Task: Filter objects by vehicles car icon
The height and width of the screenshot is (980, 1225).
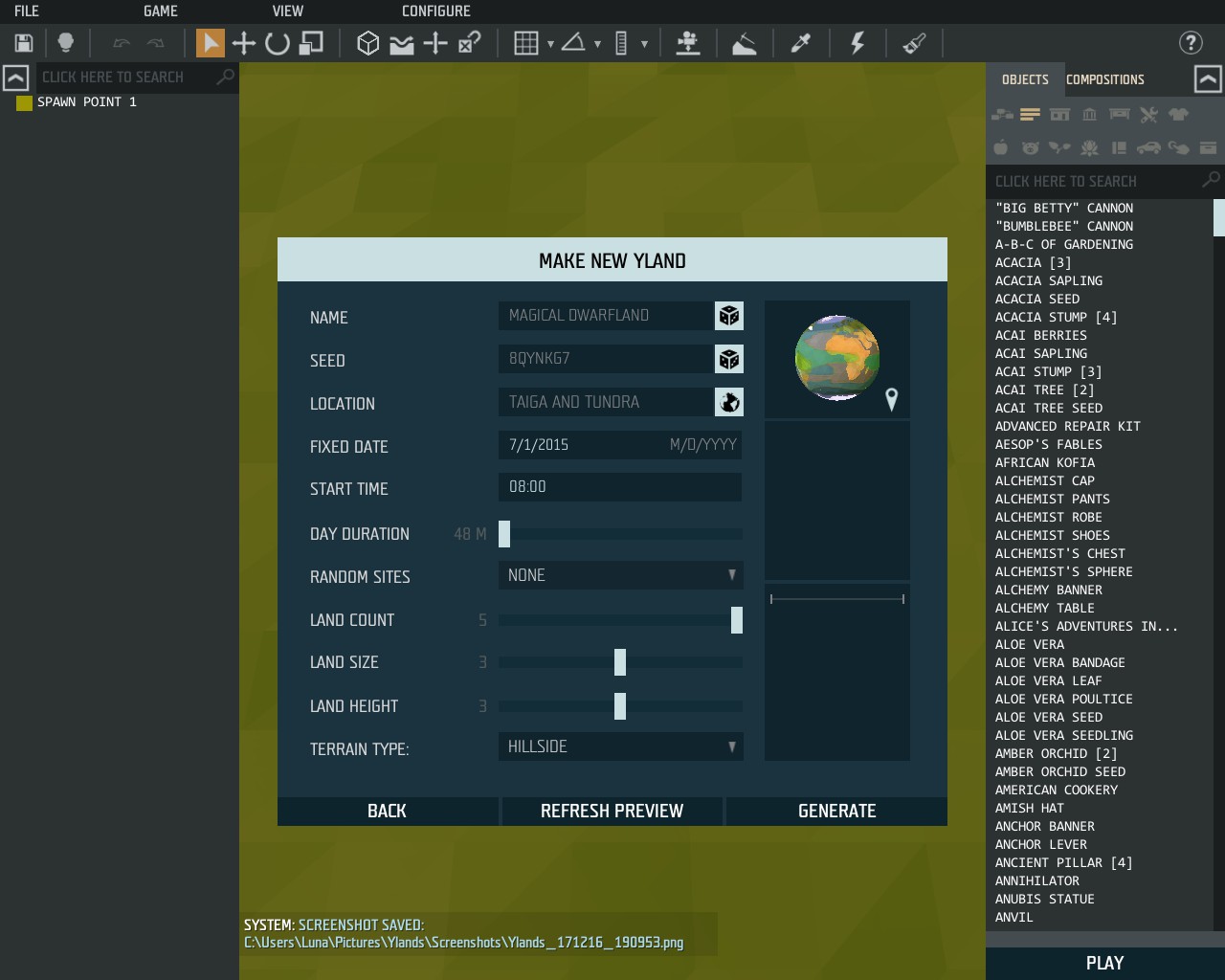Action: [1148, 147]
